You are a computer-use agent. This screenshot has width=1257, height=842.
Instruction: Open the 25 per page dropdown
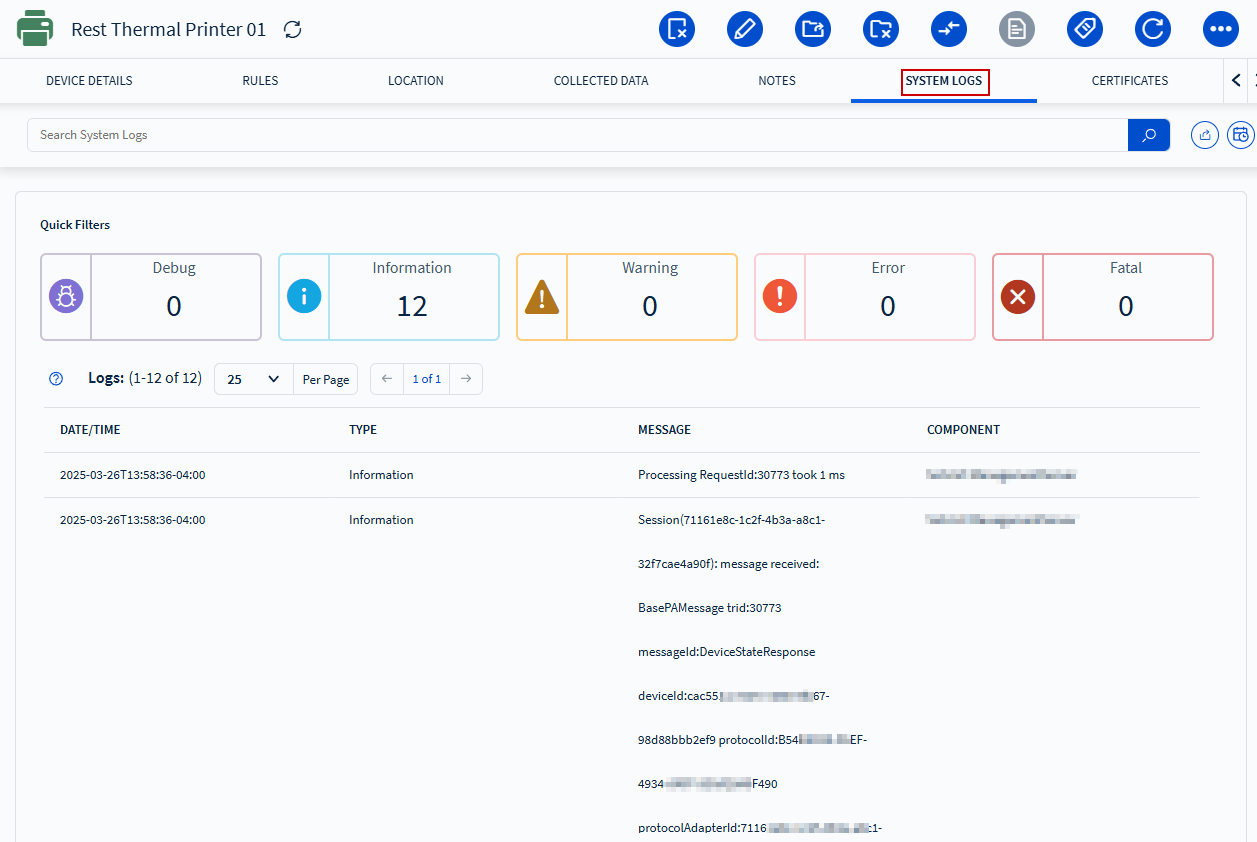tap(254, 379)
